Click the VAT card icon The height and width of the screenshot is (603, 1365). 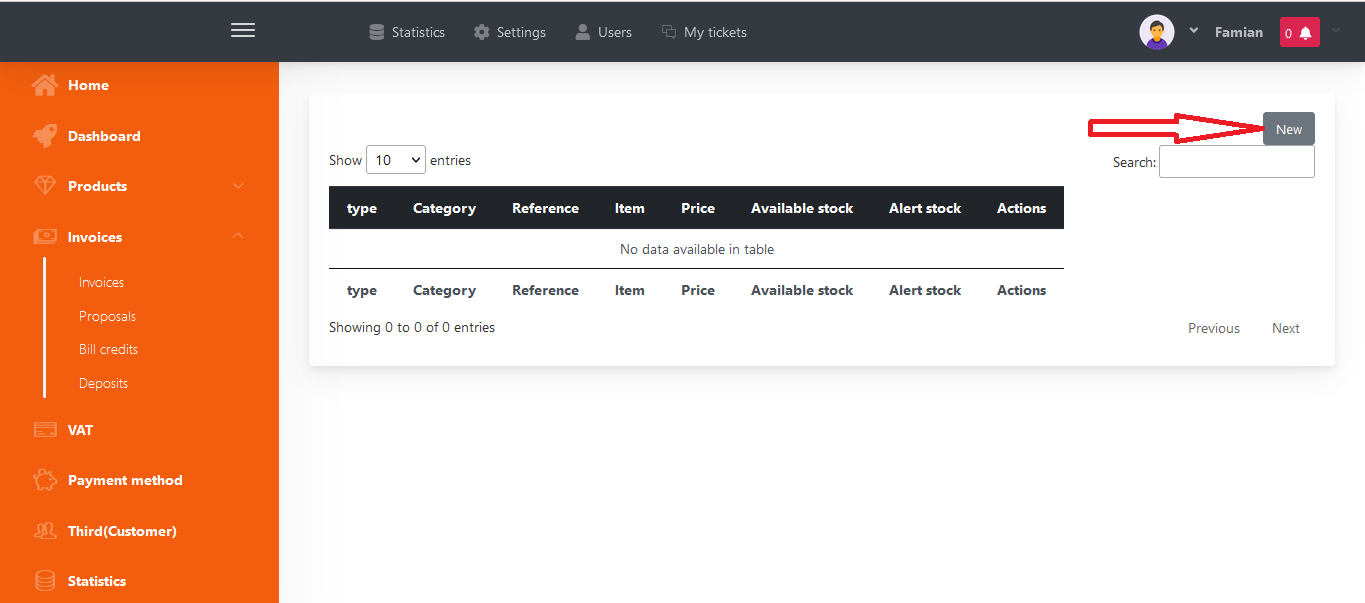[44, 430]
